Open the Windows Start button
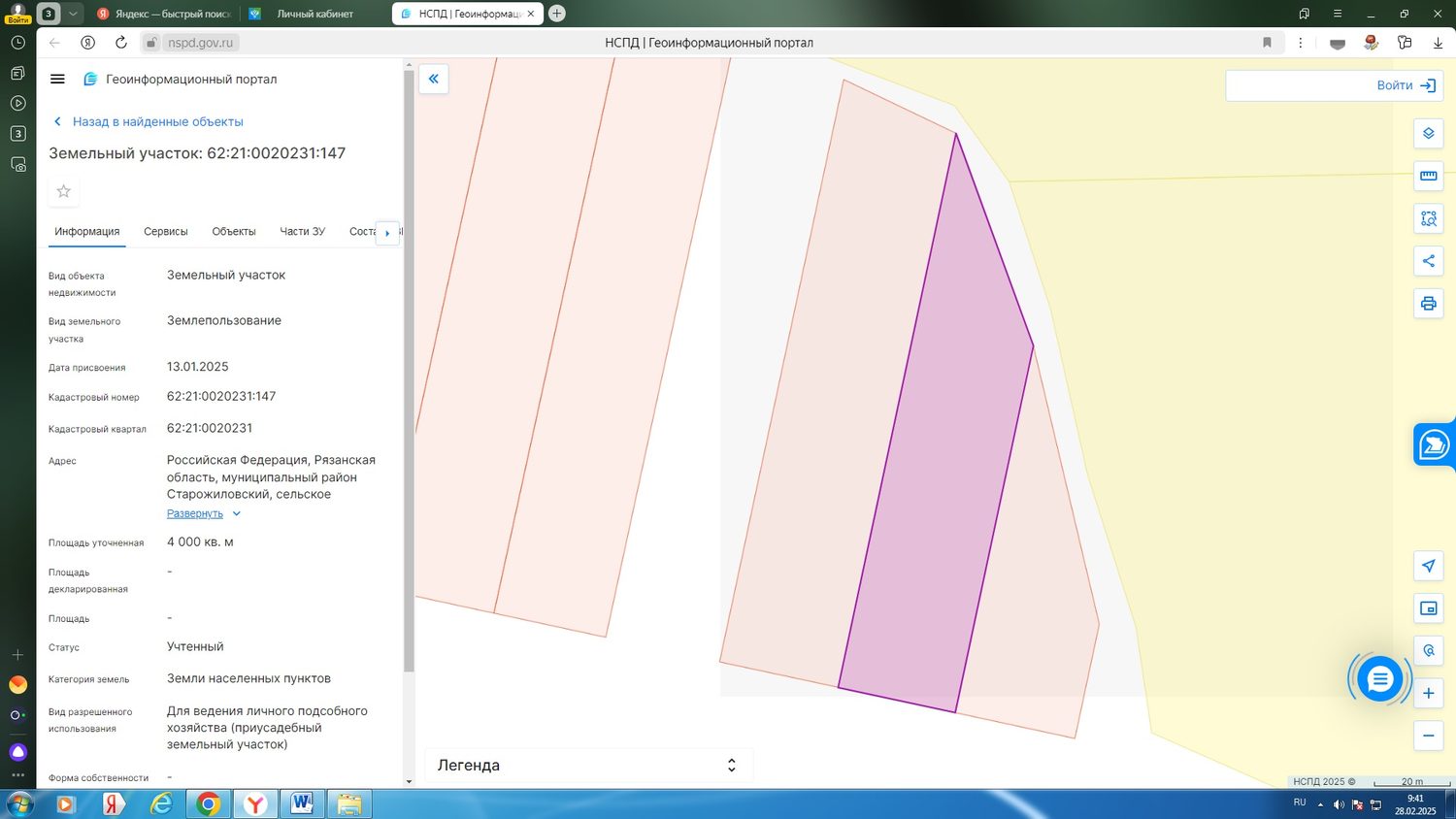The image size is (1456, 819). [x=19, y=803]
